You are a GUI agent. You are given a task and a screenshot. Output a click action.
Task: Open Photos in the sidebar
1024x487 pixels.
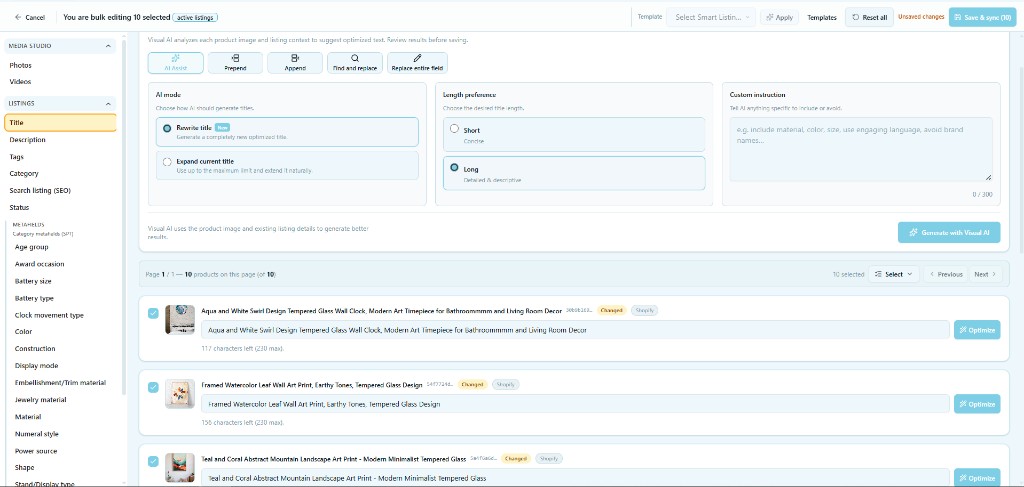[20, 65]
